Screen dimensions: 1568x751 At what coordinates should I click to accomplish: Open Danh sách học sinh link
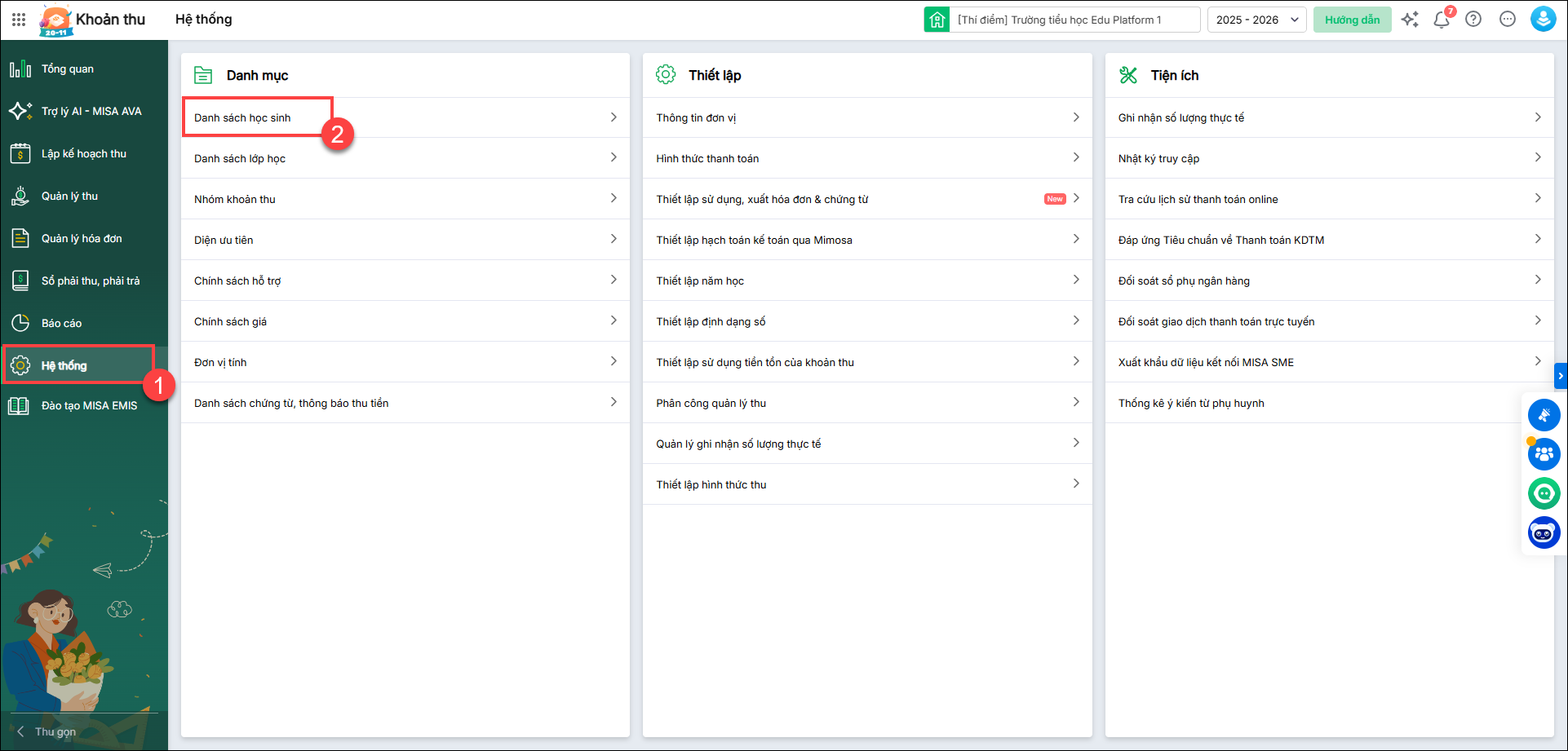click(242, 117)
